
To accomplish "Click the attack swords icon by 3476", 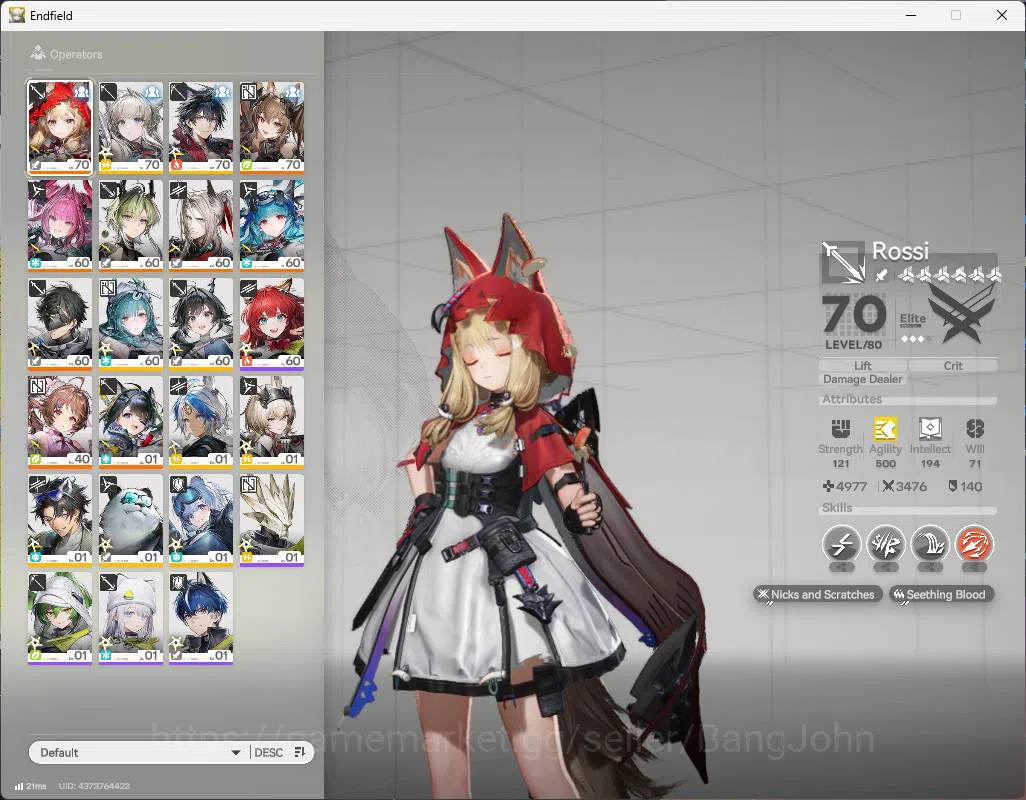I will pos(888,486).
